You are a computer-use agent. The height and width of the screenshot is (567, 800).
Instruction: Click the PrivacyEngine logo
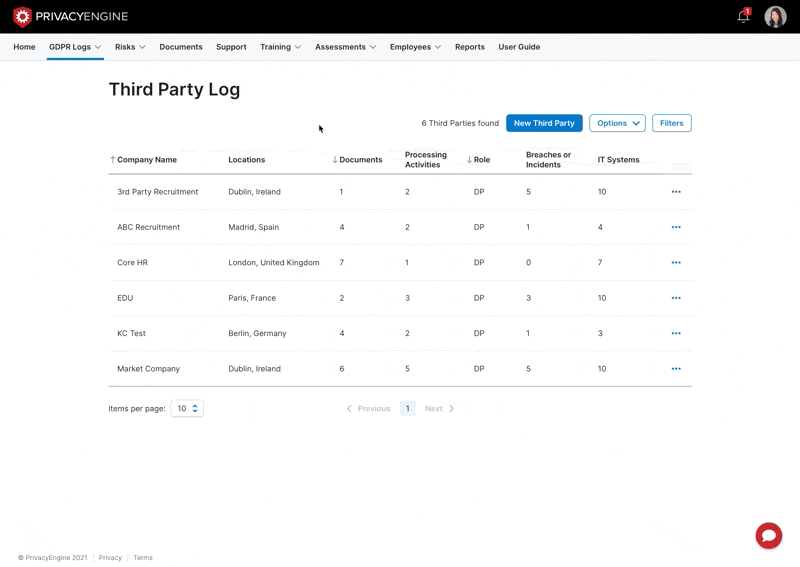coord(70,16)
